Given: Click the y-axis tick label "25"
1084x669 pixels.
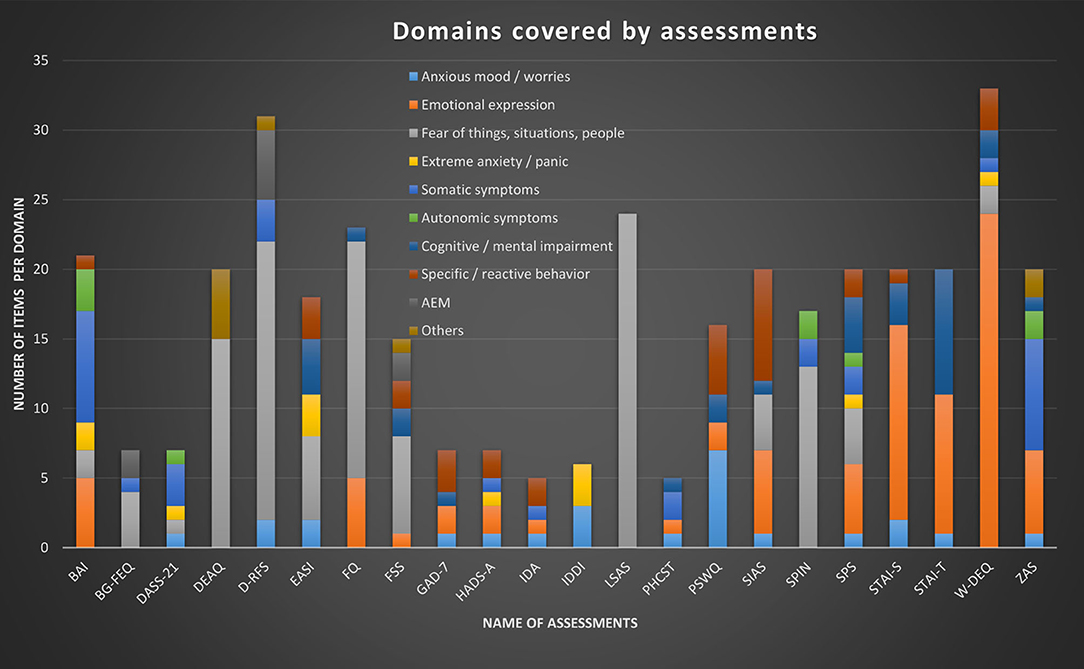Looking at the screenshot, I should tap(41, 200).
